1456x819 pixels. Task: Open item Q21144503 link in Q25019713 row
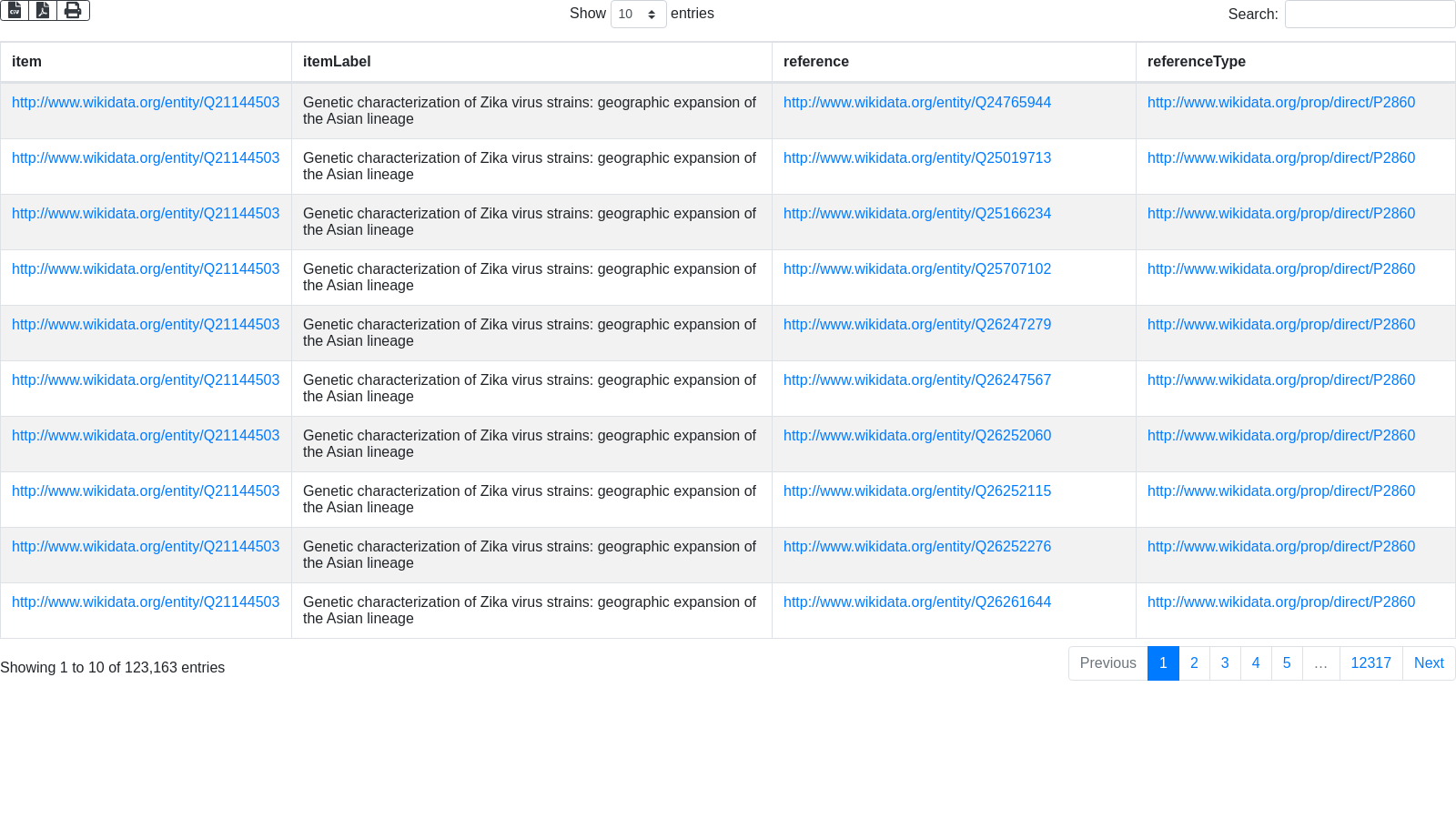[x=146, y=158]
